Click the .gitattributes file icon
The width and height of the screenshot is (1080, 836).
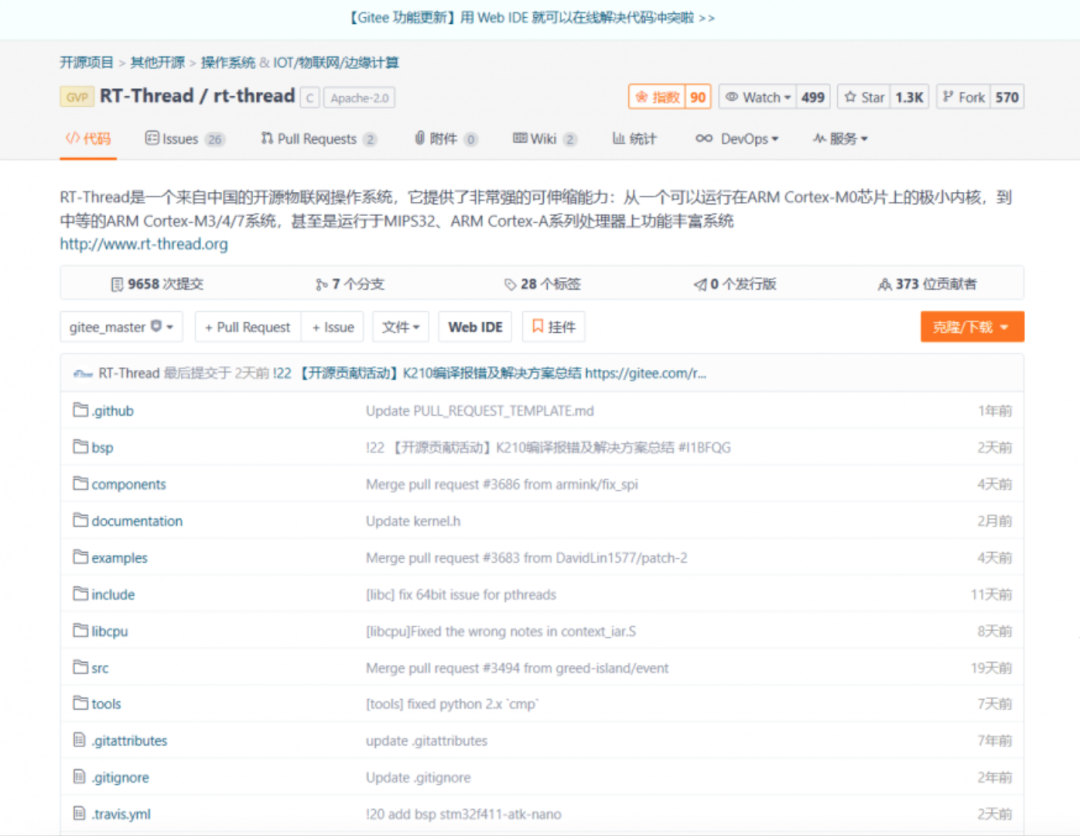(79, 740)
